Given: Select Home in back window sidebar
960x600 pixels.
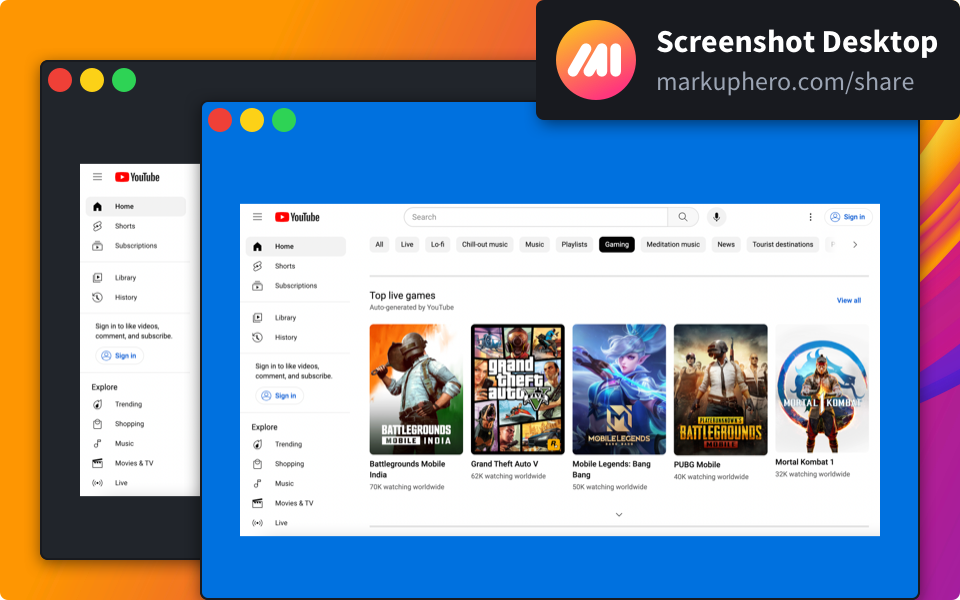Looking at the screenshot, I should pyautogui.click(x=136, y=206).
